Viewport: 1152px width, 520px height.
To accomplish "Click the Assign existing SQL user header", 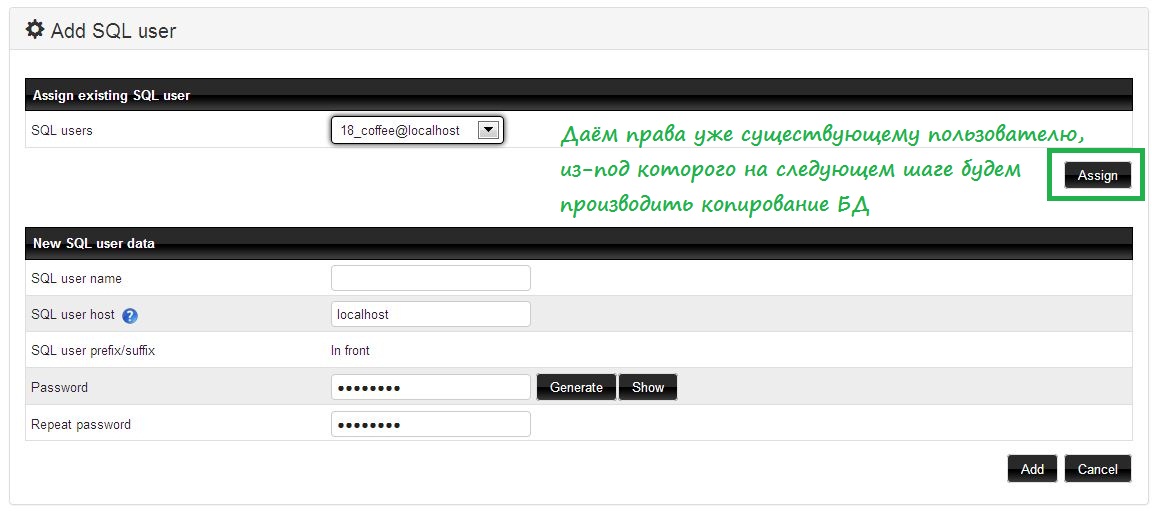I will [111, 95].
